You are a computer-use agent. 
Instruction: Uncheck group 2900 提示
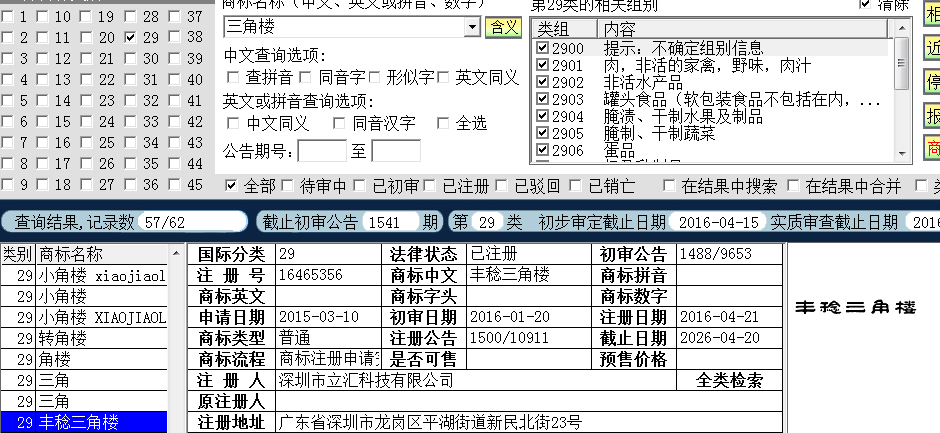pos(543,47)
